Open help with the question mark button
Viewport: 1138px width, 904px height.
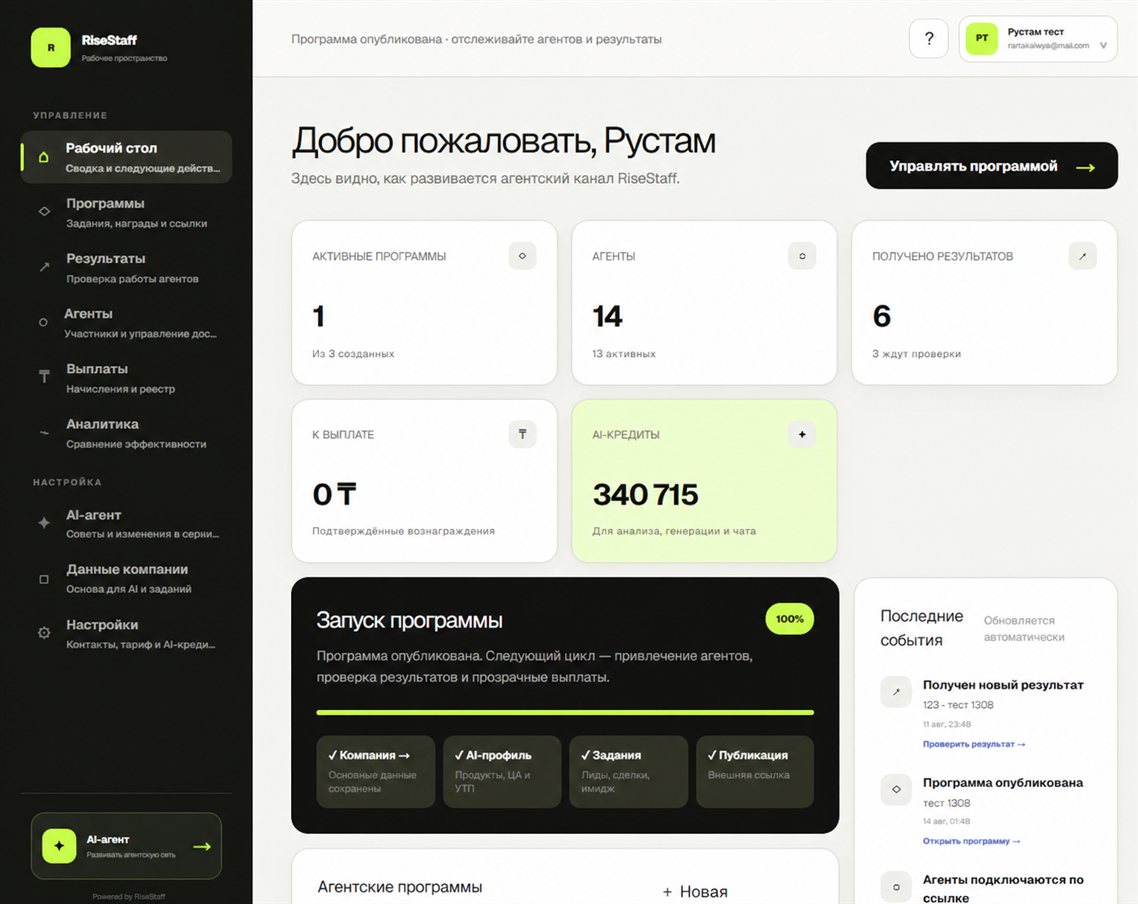click(x=929, y=38)
